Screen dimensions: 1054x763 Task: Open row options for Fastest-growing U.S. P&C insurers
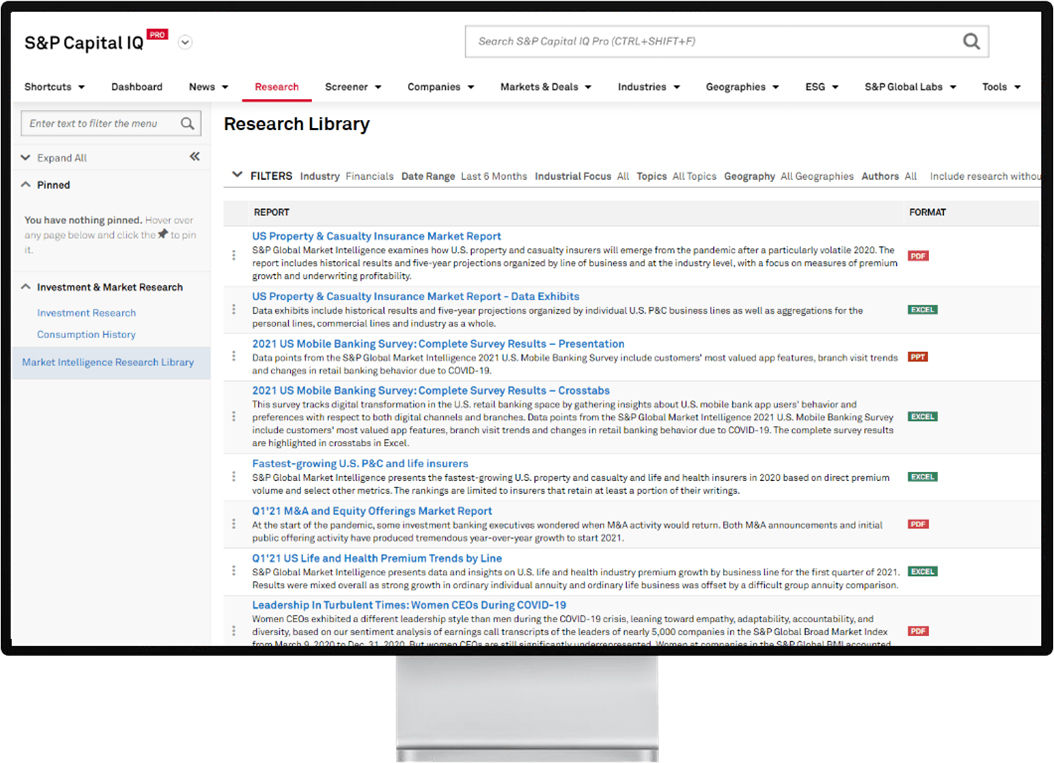[x=234, y=477]
